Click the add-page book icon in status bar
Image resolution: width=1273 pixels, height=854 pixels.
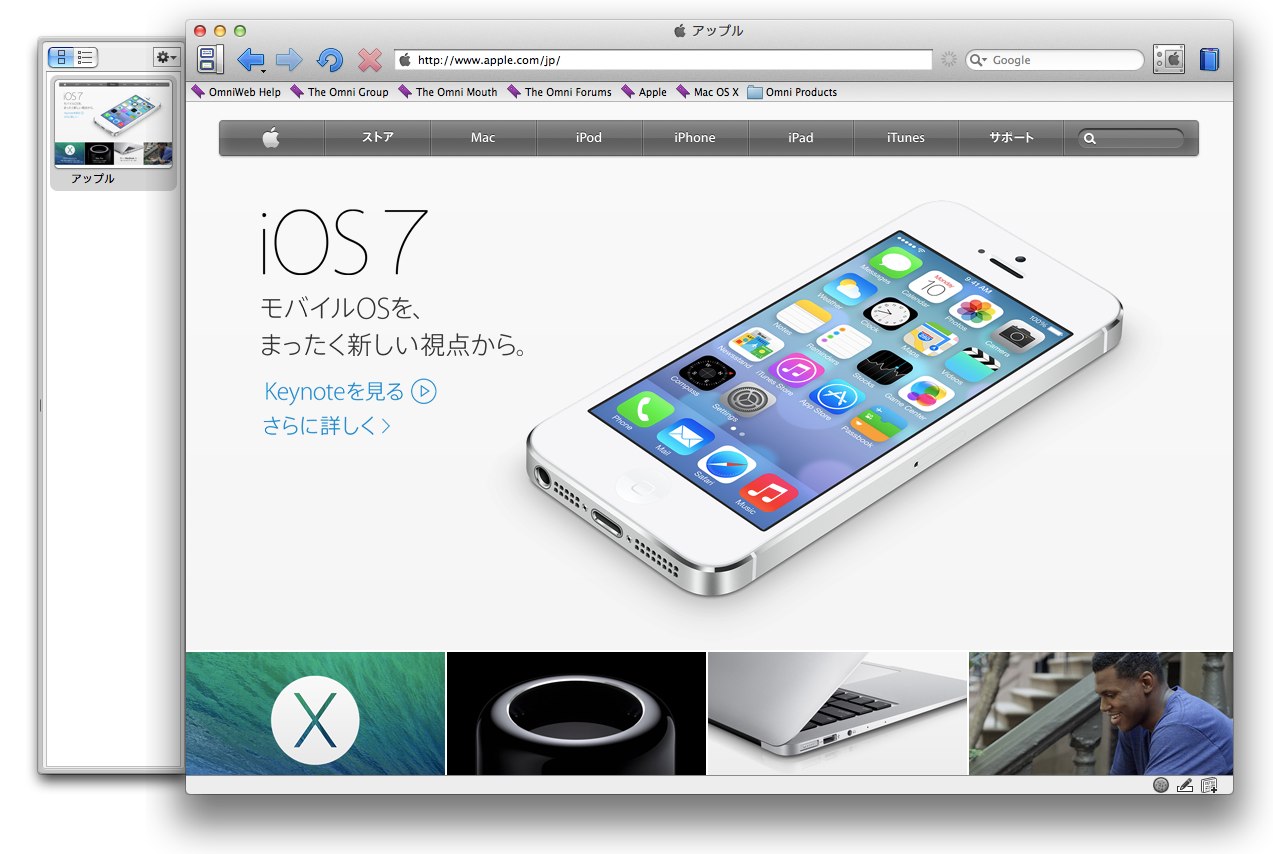pos(1209,785)
